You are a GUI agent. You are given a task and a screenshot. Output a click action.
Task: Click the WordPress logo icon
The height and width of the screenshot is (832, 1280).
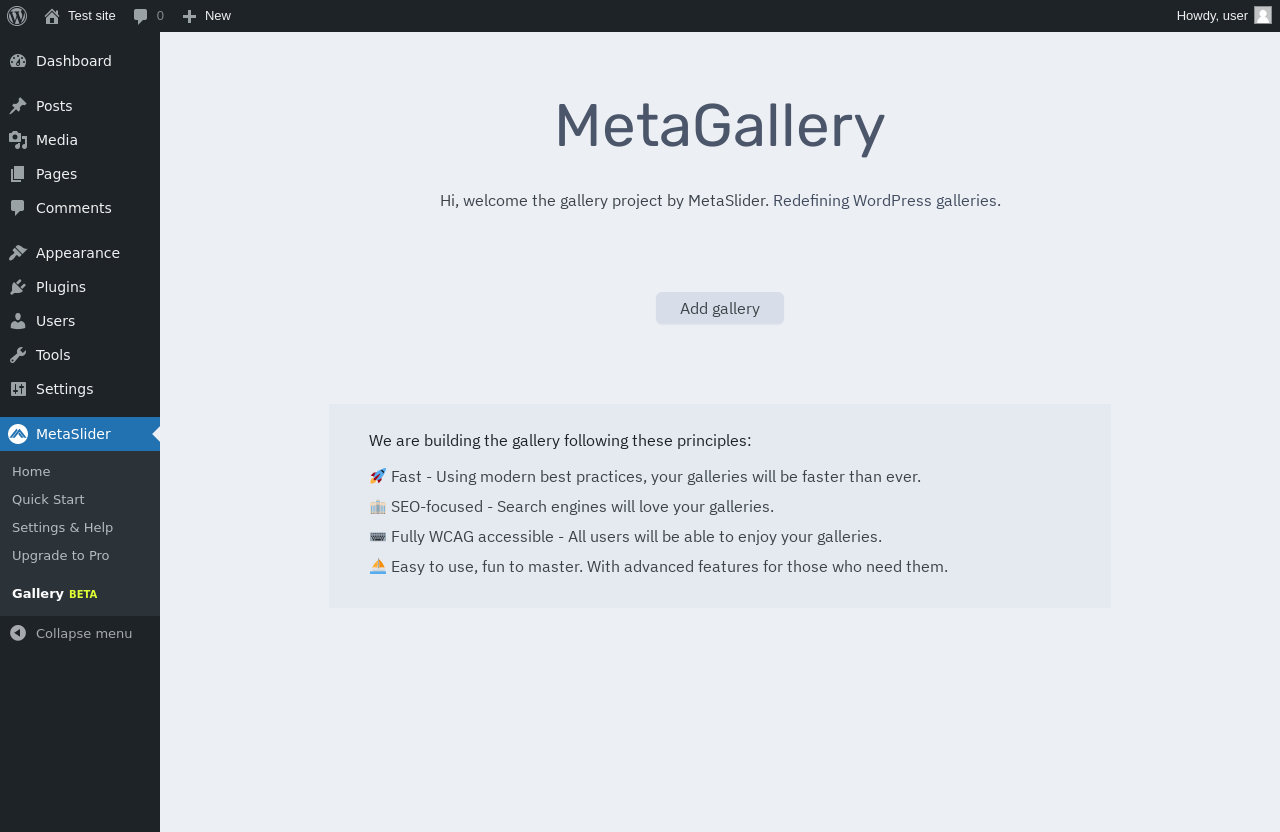pos(17,16)
